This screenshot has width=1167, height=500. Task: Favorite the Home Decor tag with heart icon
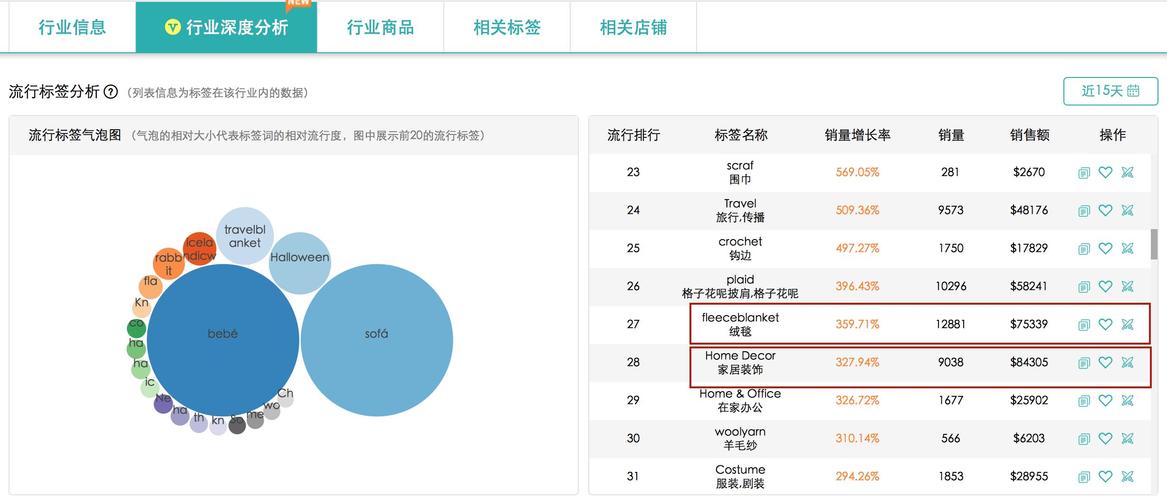[1105, 362]
